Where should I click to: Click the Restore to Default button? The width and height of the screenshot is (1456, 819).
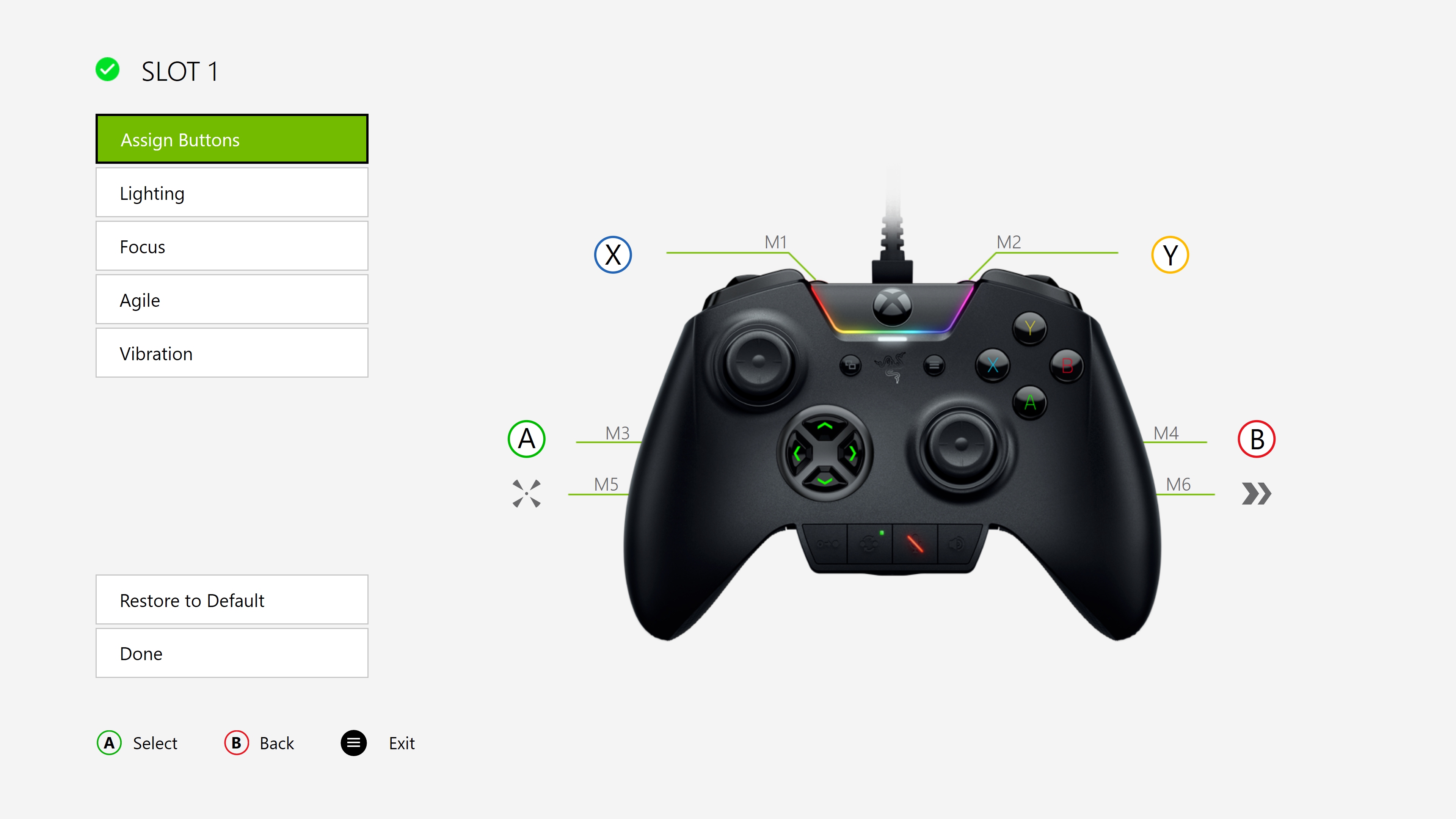click(233, 600)
